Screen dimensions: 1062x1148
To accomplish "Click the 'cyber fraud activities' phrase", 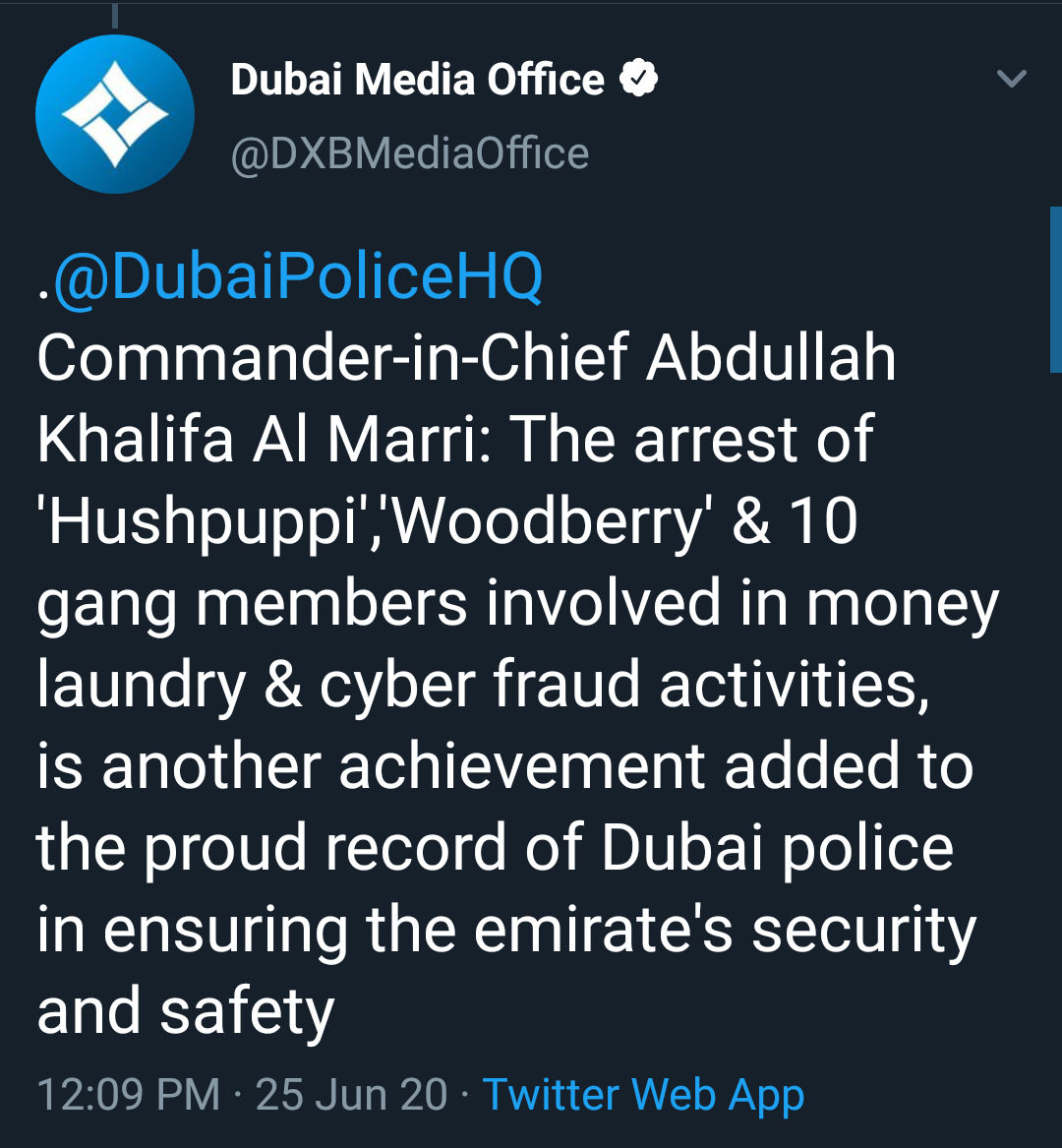I will point(623,685).
